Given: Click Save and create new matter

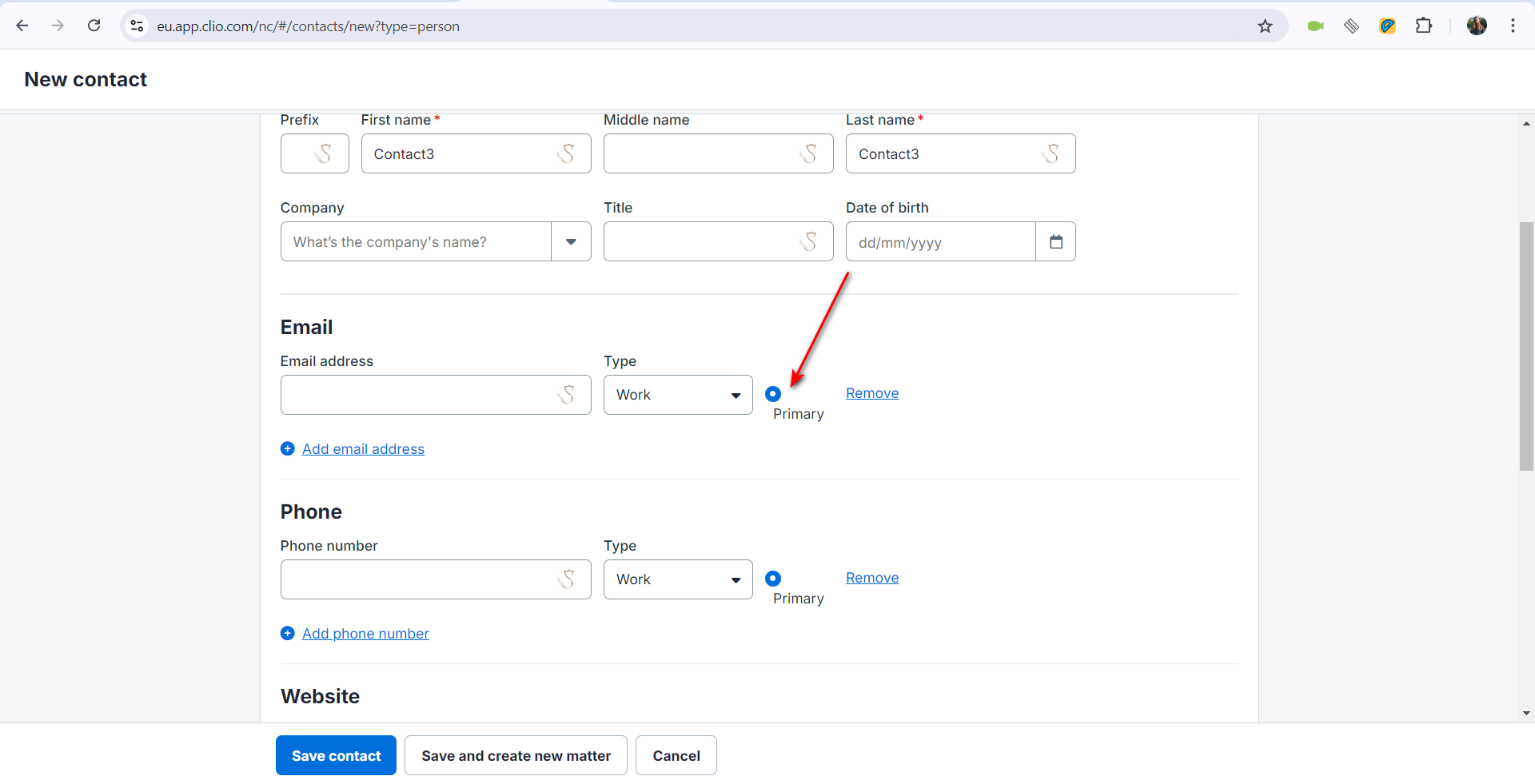Looking at the screenshot, I should [516, 755].
